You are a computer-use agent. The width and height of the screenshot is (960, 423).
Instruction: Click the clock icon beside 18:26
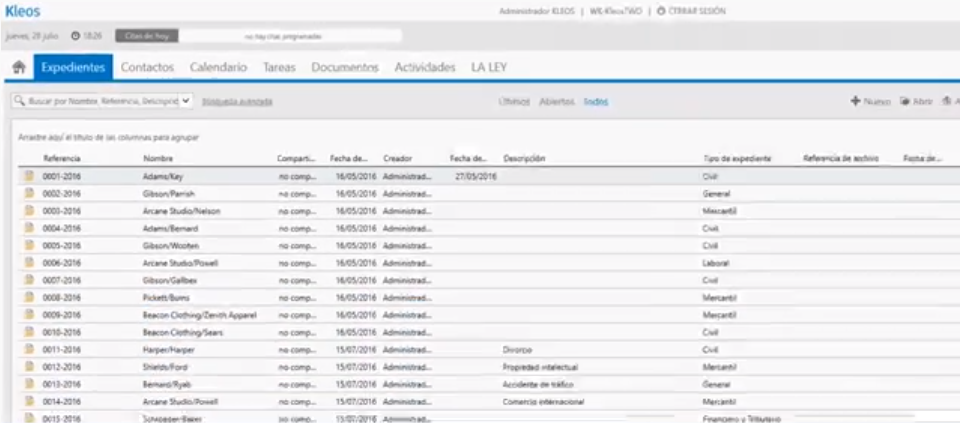(76, 36)
